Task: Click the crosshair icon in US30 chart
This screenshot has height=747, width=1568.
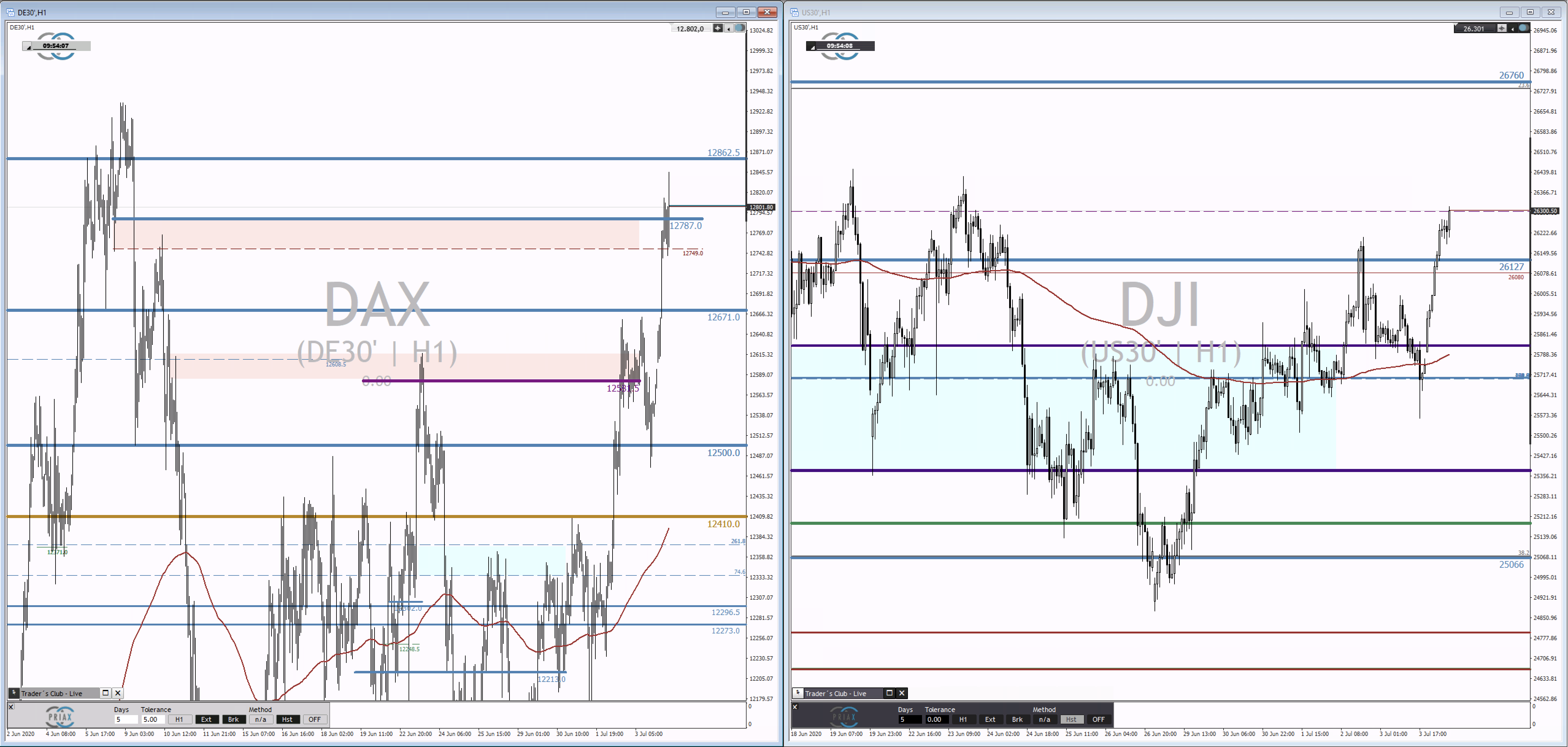Action: tap(1502, 28)
